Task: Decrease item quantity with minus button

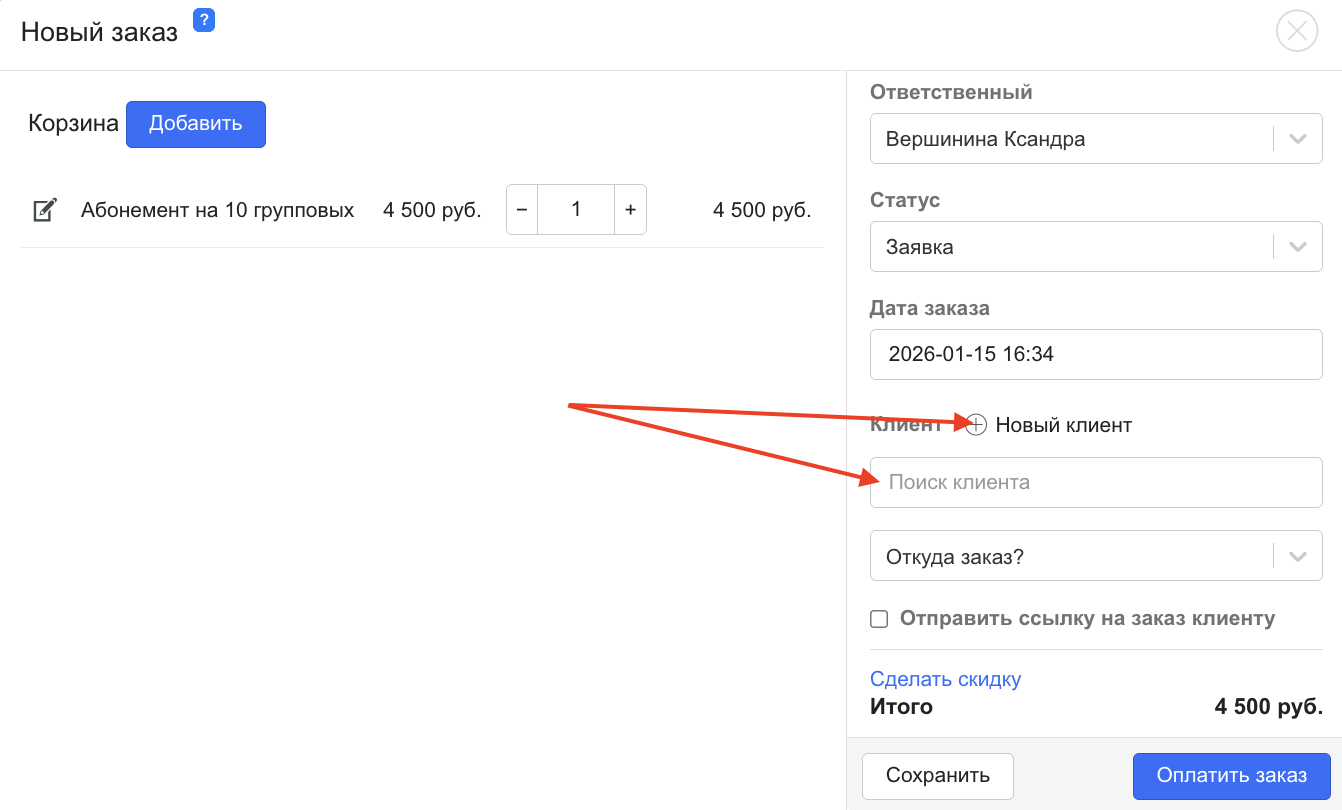Action: point(521,210)
